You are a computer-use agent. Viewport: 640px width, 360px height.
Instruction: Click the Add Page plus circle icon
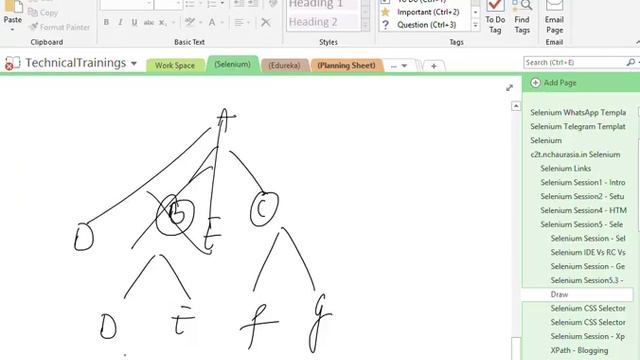(x=536, y=83)
